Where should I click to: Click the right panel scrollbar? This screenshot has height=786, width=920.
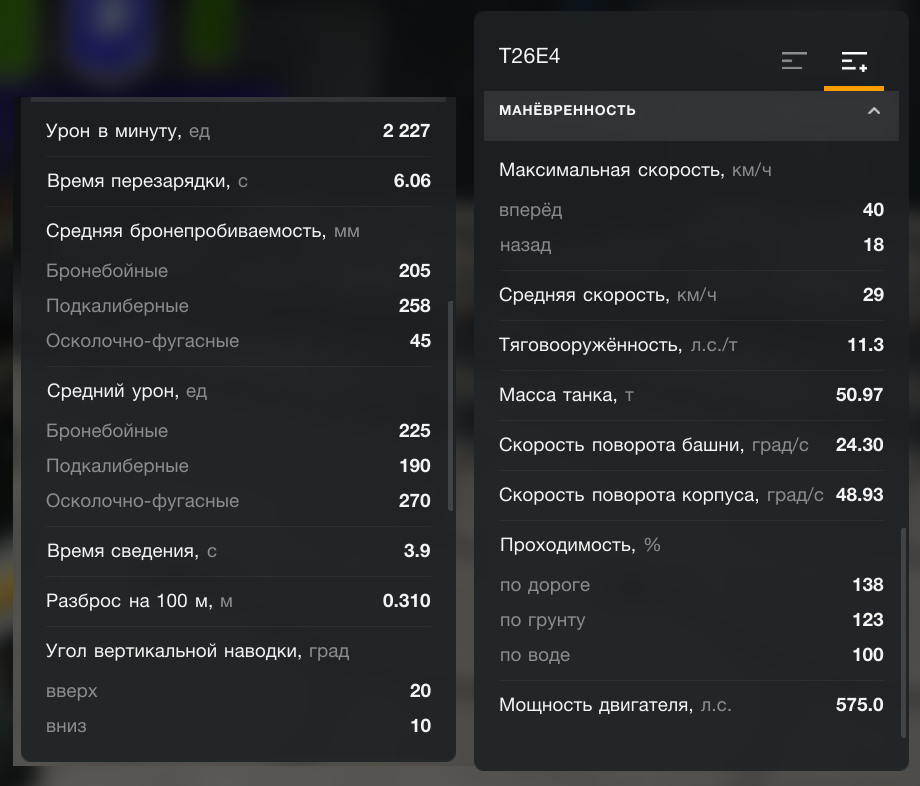904,632
